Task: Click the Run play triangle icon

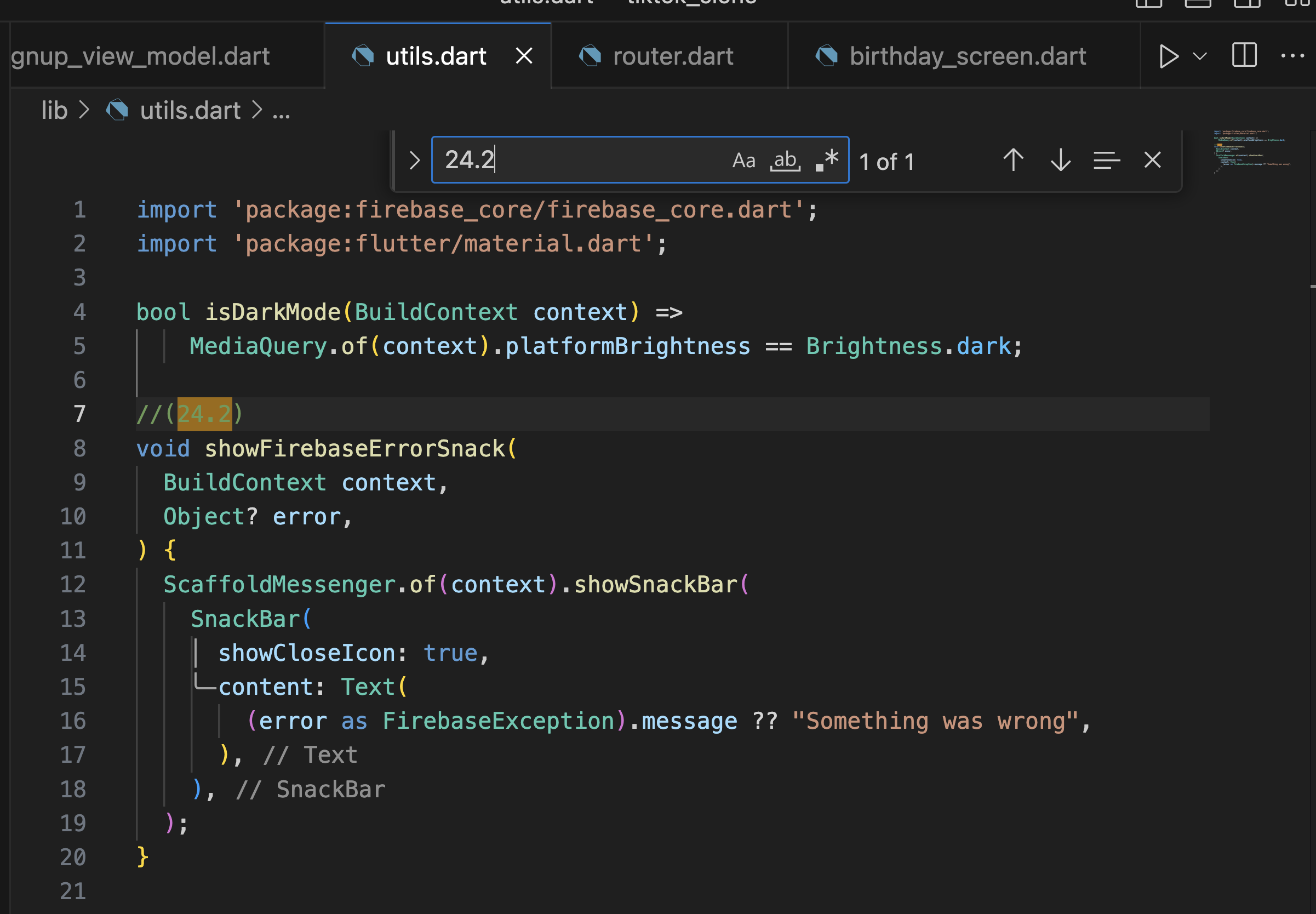Action: pyautogui.click(x=1168, y=56)
